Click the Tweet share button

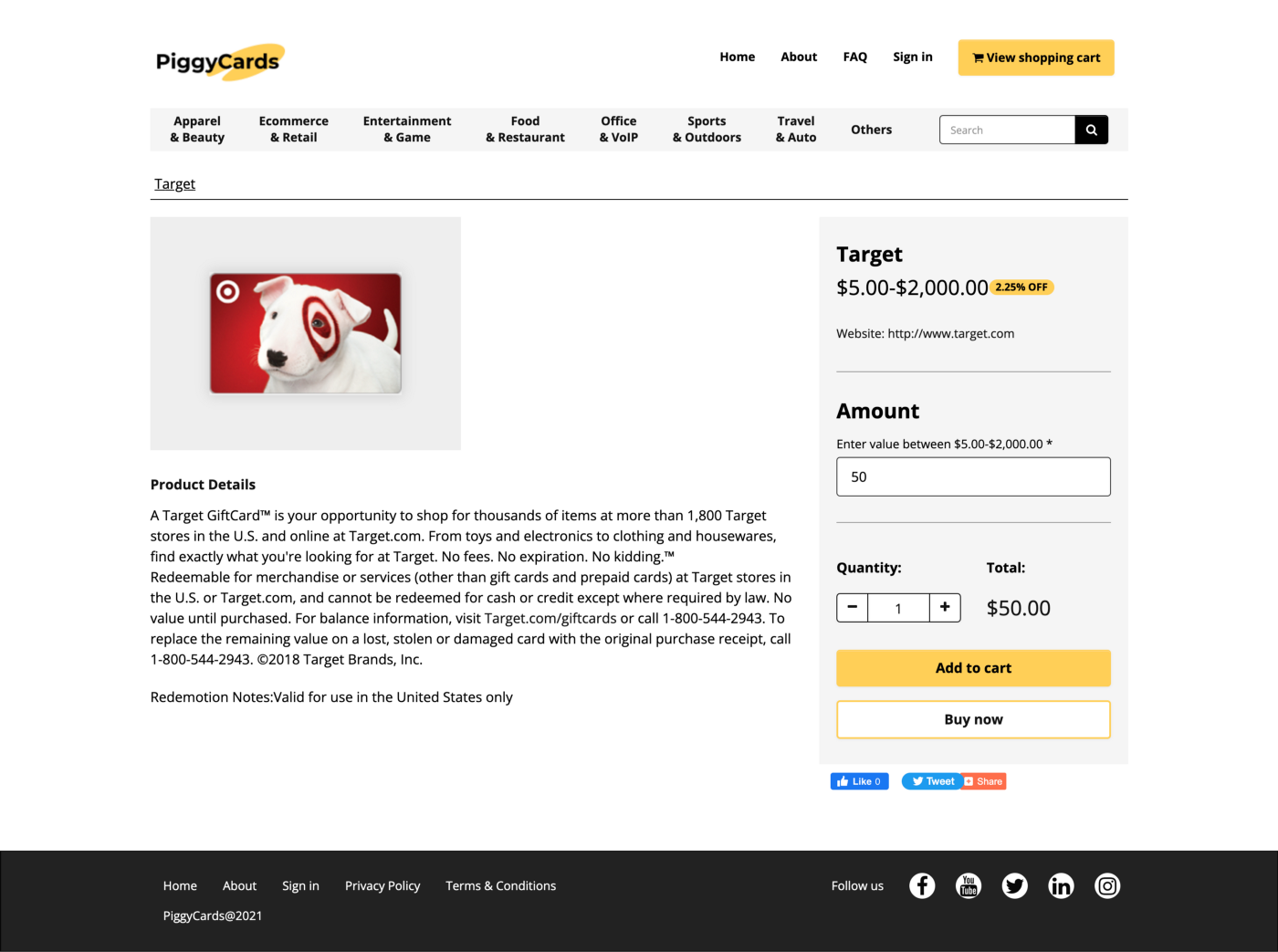[932, 781]
